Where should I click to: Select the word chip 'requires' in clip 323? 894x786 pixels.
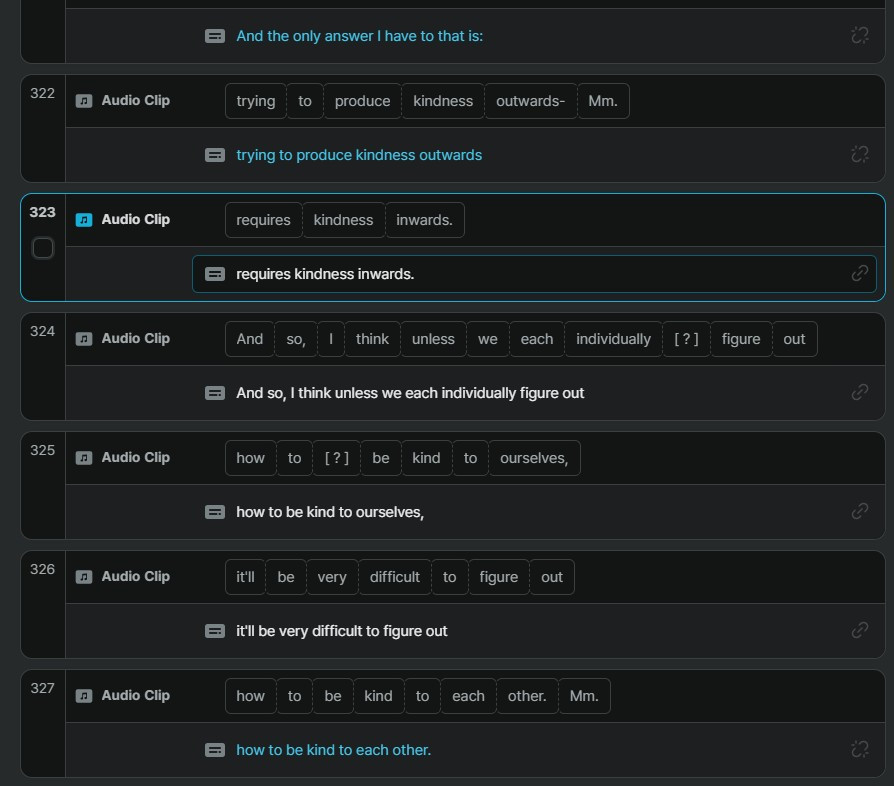[263, 220]
